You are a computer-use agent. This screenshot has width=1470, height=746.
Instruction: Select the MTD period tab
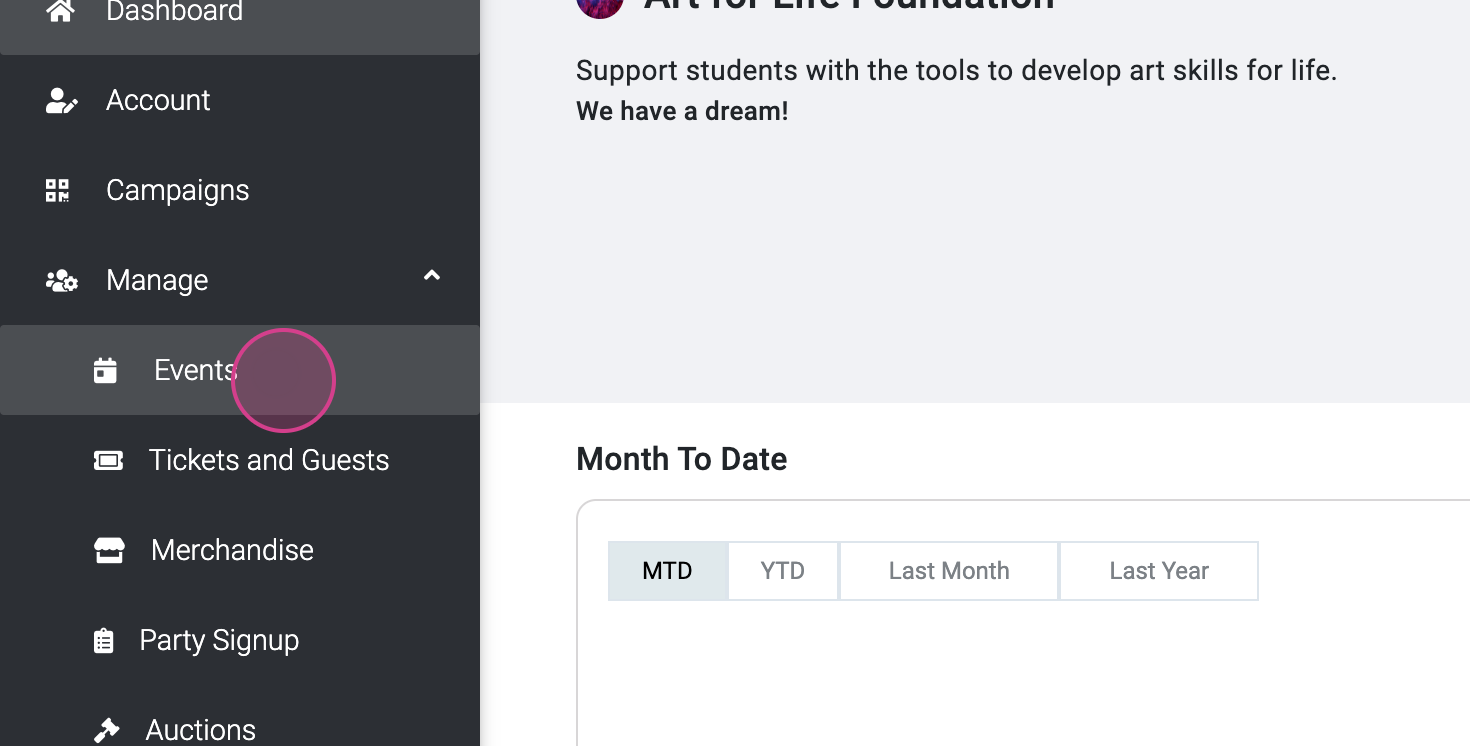pyautogui.click(x=667, y=571)
